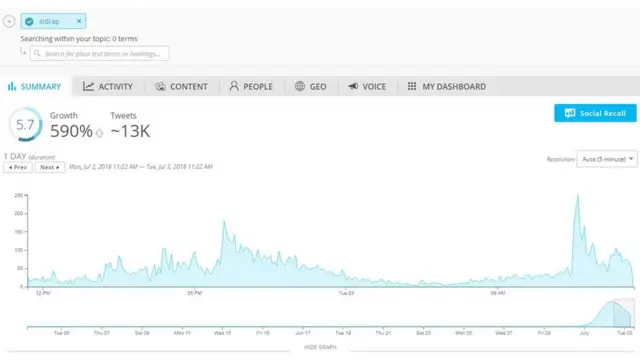Click the date range text
Image resolution: width=640 pixels, height=360 pixels.
(141, 167)
